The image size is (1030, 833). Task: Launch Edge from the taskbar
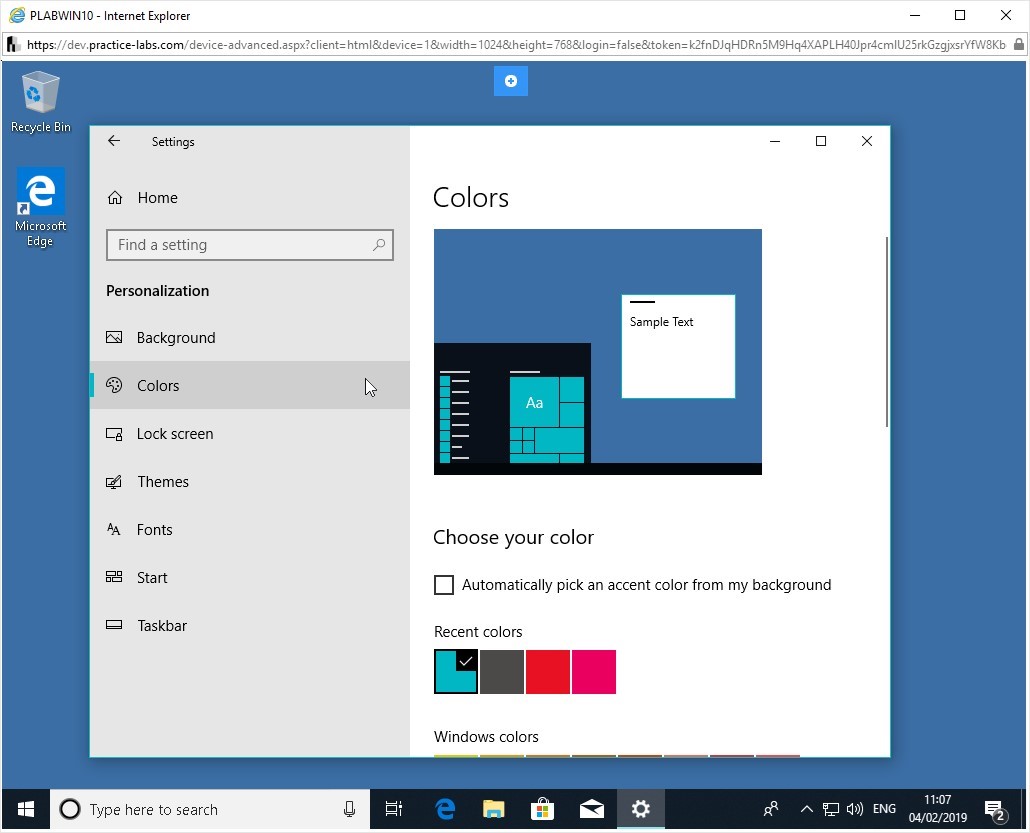(x=445, y=809)
